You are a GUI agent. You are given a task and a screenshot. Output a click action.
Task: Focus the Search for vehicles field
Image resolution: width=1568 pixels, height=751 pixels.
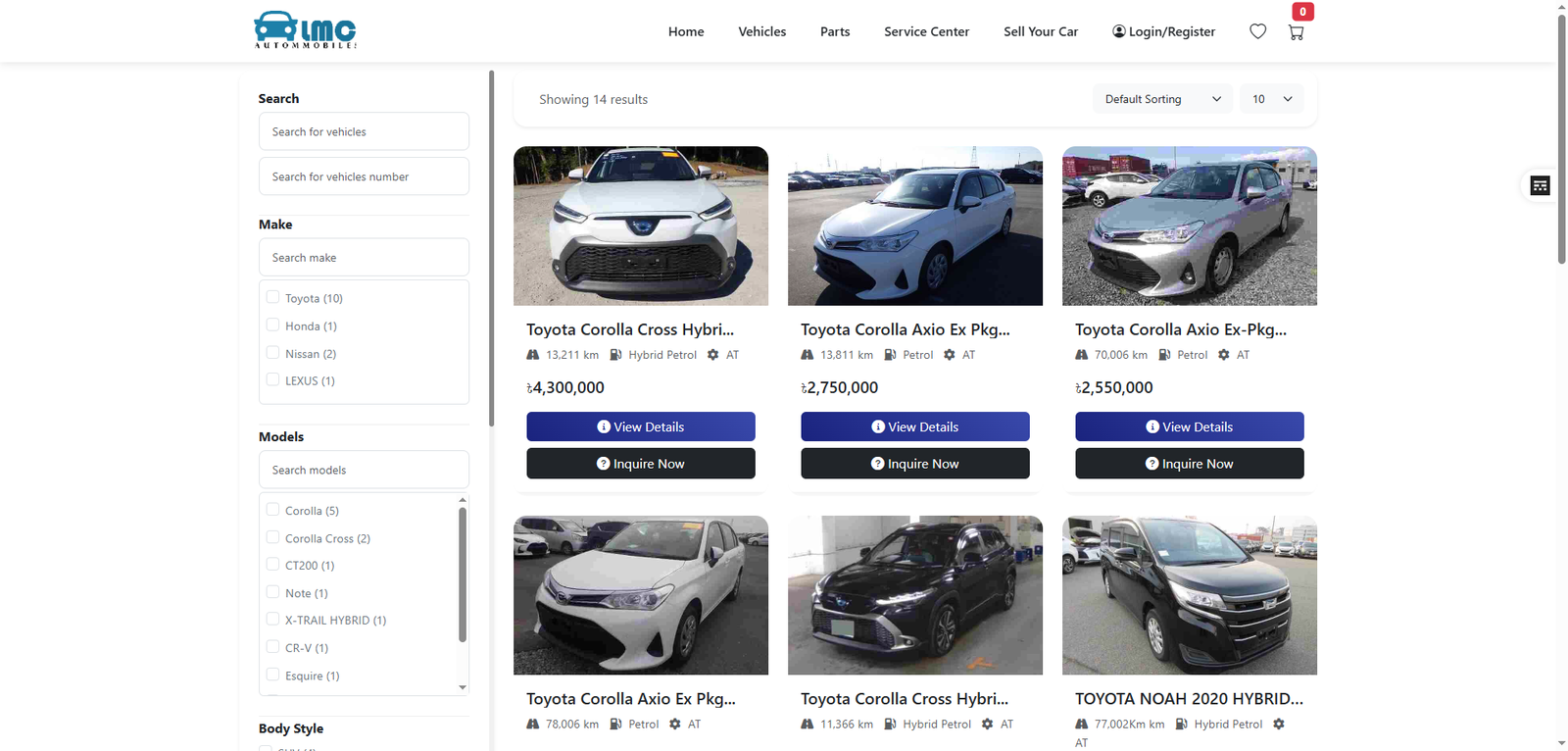coord(364,131)
